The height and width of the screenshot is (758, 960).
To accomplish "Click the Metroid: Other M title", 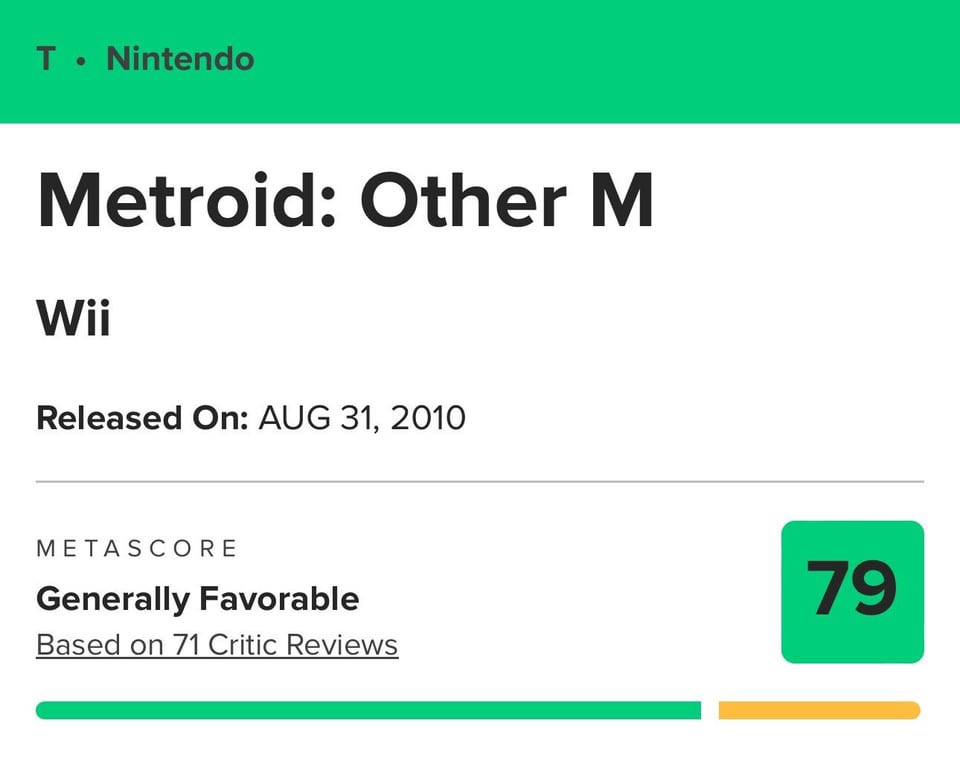I will tap(345, 200).
